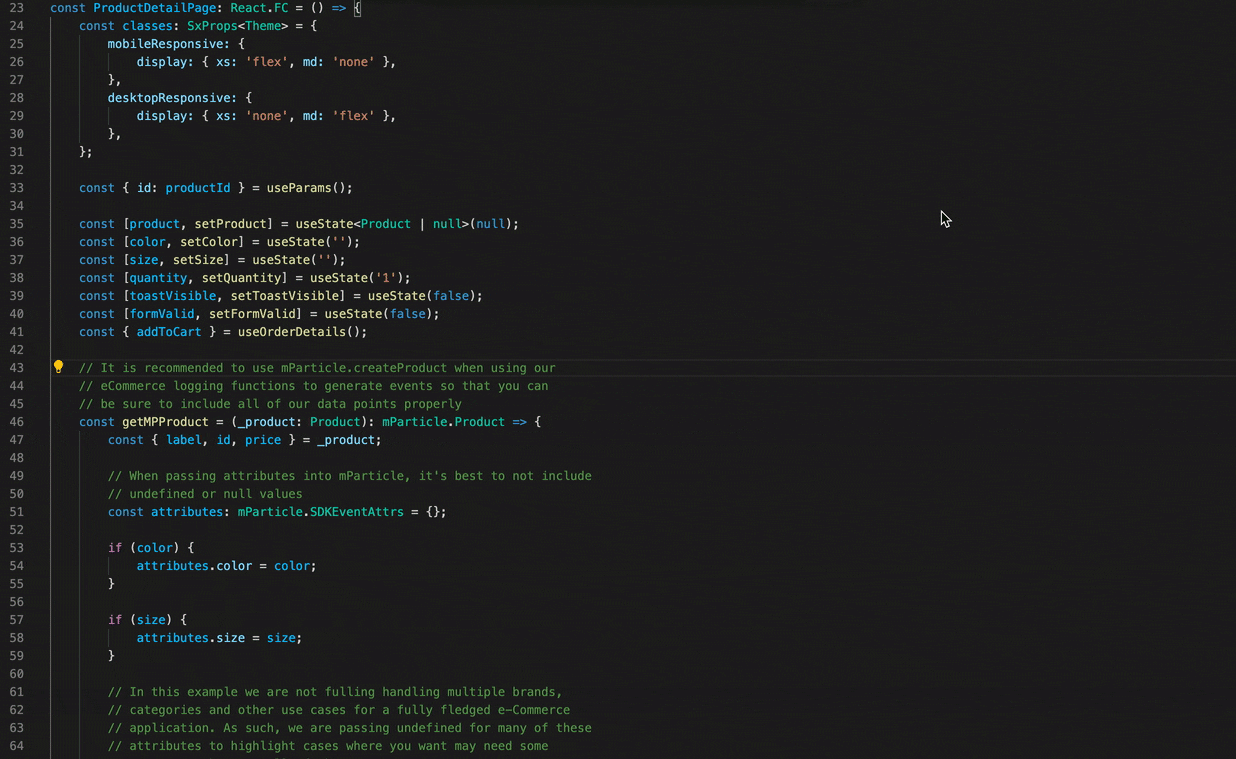Click the _product destructuring target on line 47
1236x759 pixels.
(x=346, y=440)
